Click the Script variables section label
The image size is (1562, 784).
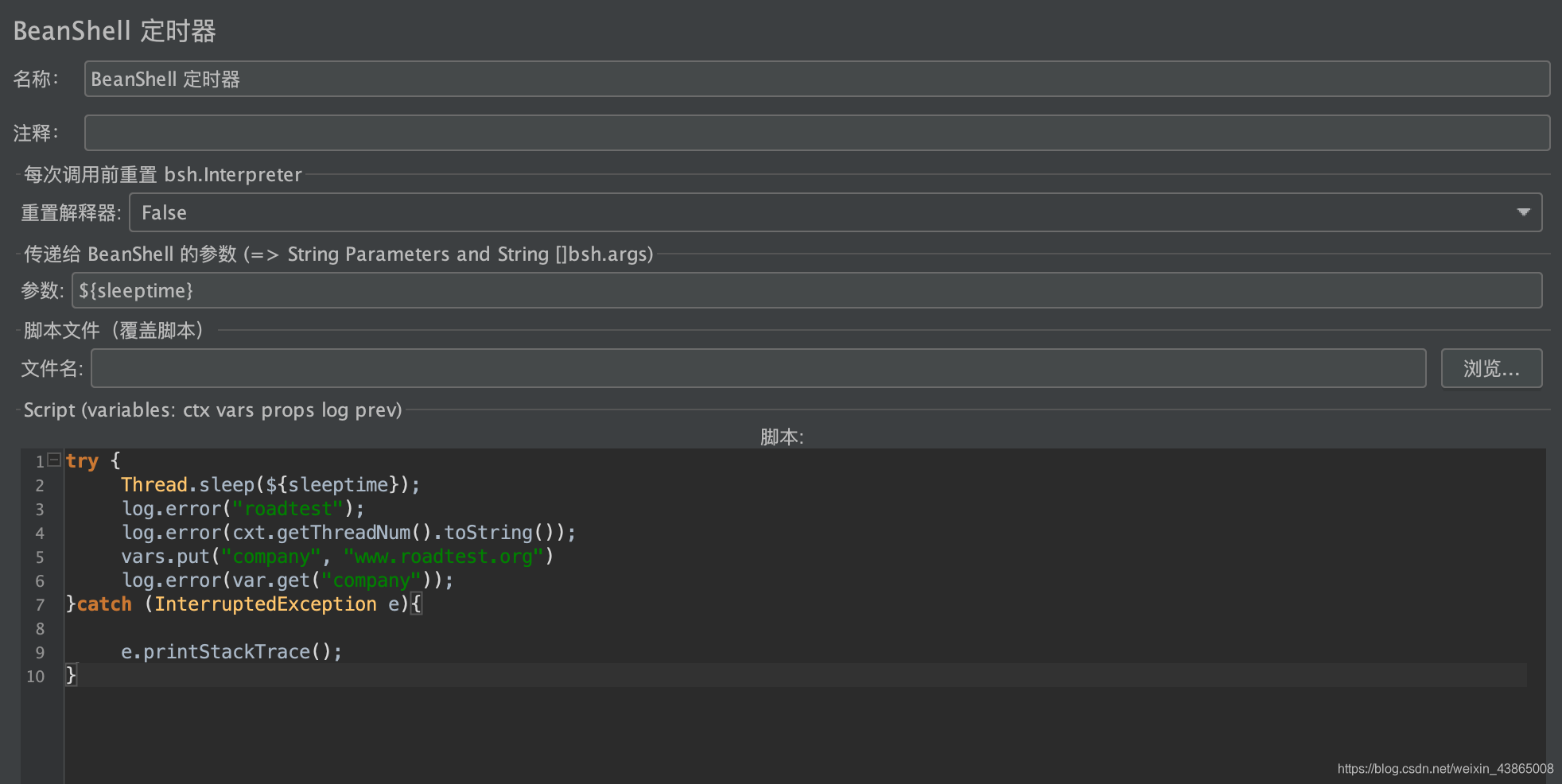(212, 409)
